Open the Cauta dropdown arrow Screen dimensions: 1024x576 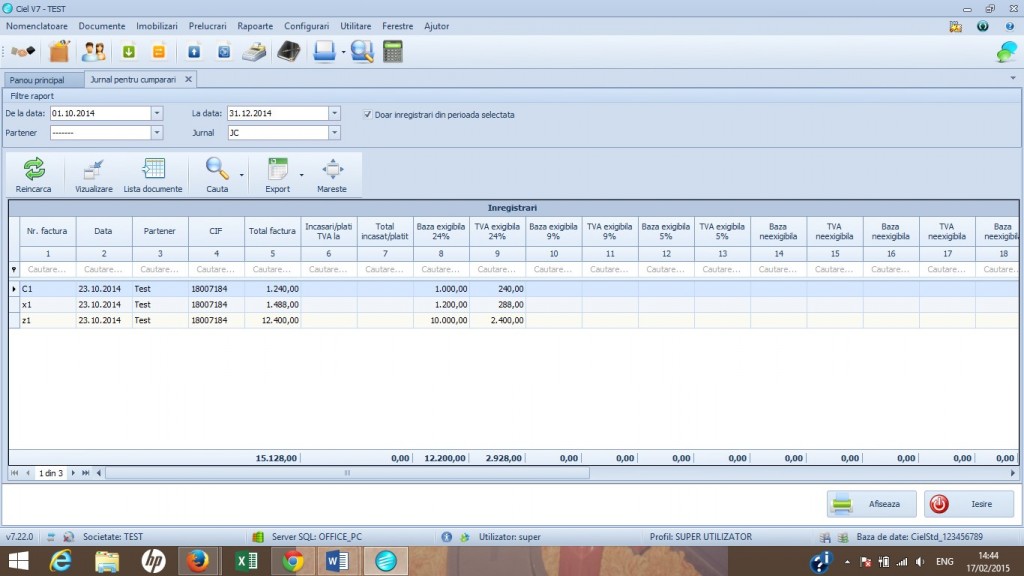[x=242, y=175]
